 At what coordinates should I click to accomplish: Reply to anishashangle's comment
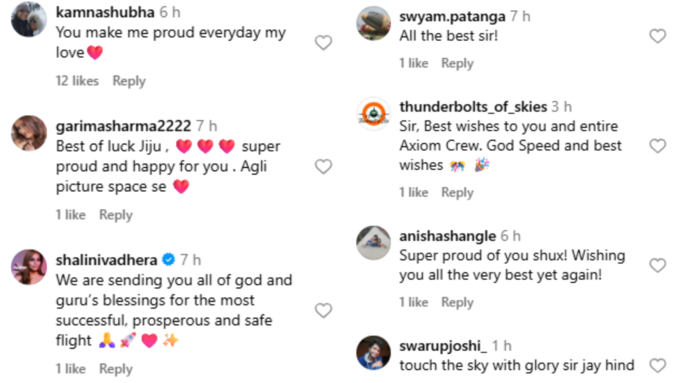pyautogui.click(x=457, y=302)
